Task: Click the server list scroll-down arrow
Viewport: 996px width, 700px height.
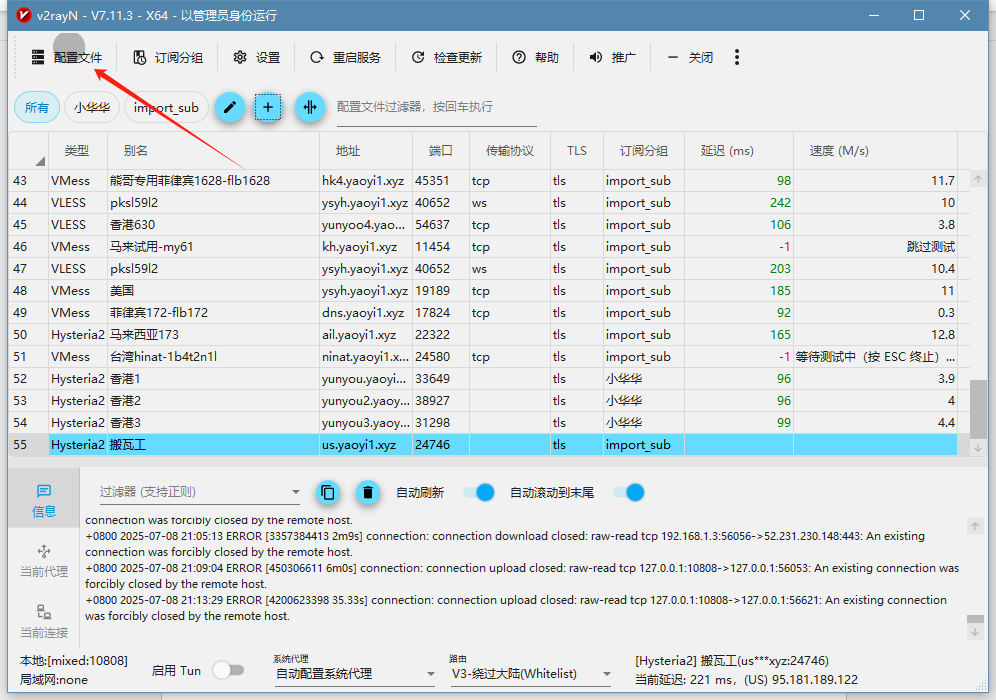Action: (978, 448)
